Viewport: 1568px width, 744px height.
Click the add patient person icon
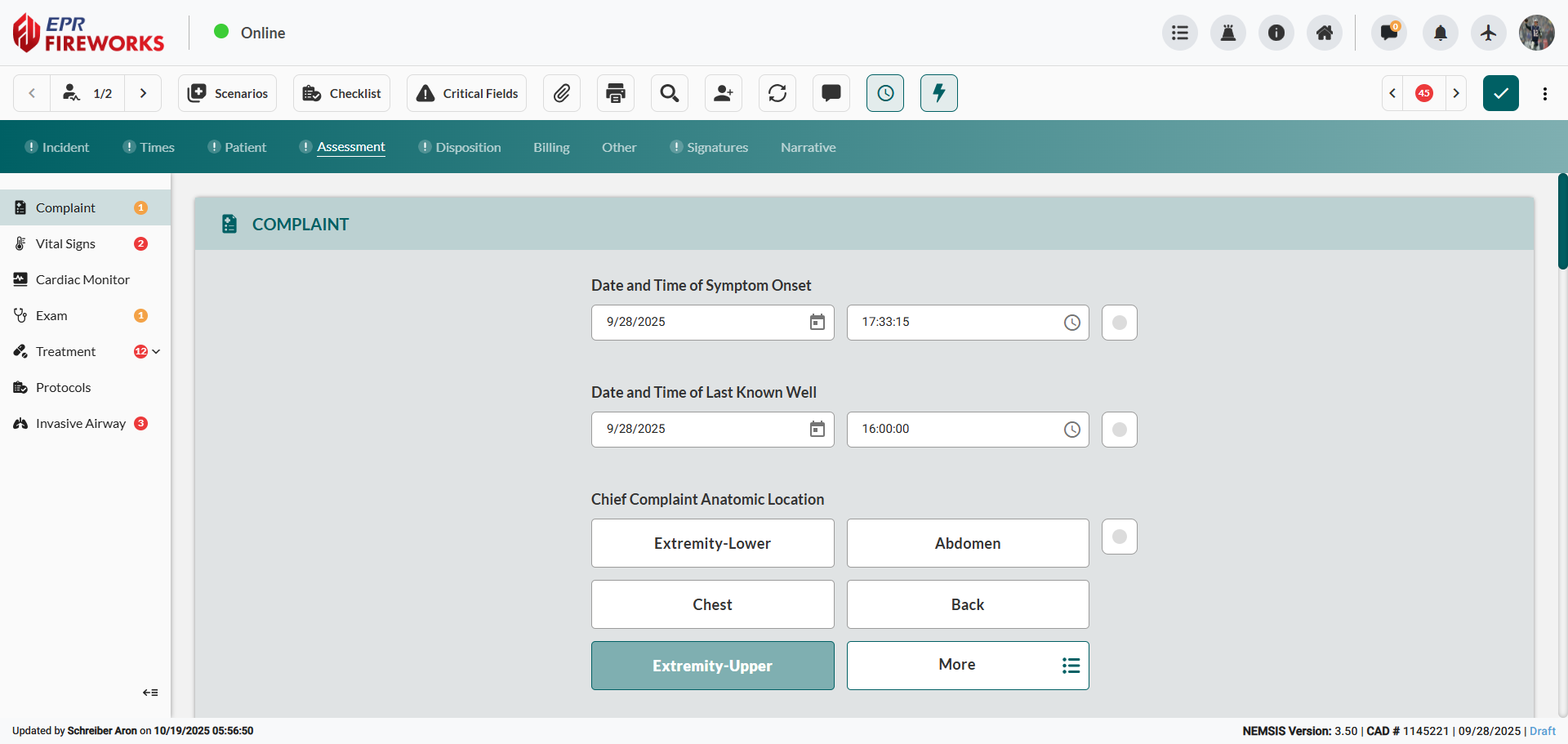pos(724,93)
